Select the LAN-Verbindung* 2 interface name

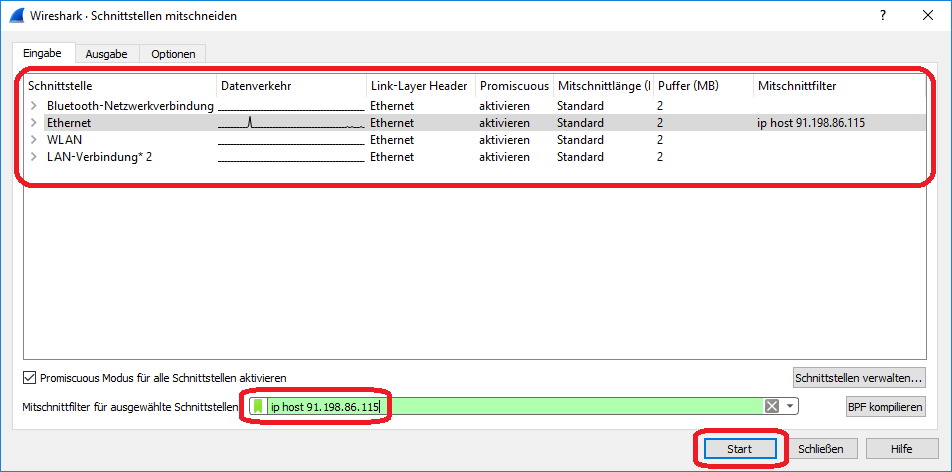coord(99,157)
